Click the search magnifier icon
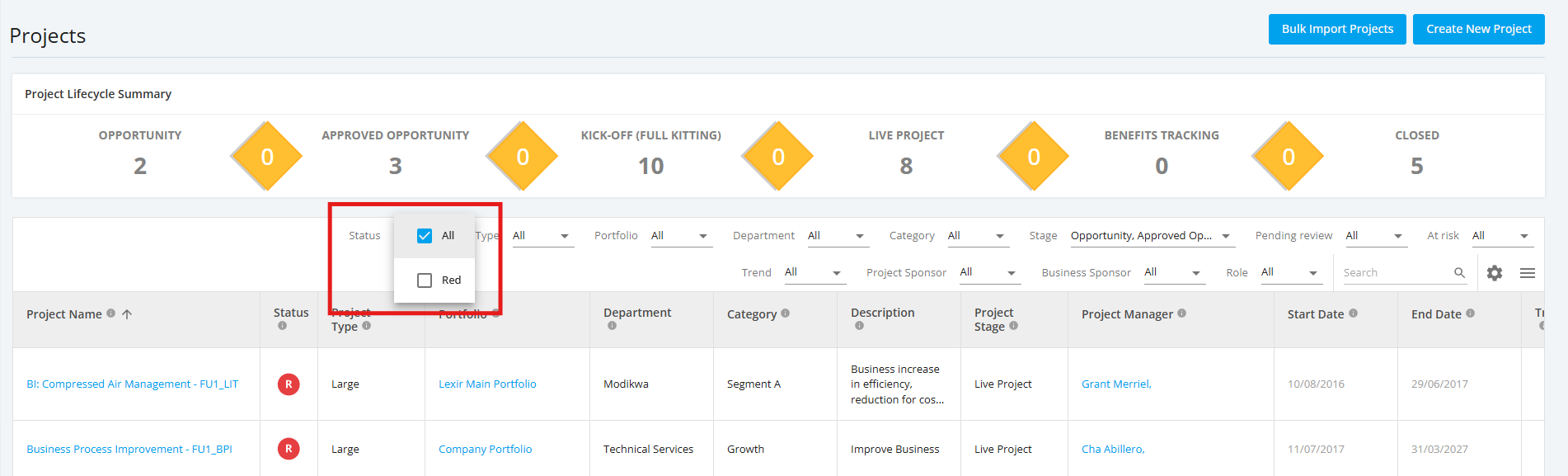Screen dimensions: 1568x476 pos(1459,273)
